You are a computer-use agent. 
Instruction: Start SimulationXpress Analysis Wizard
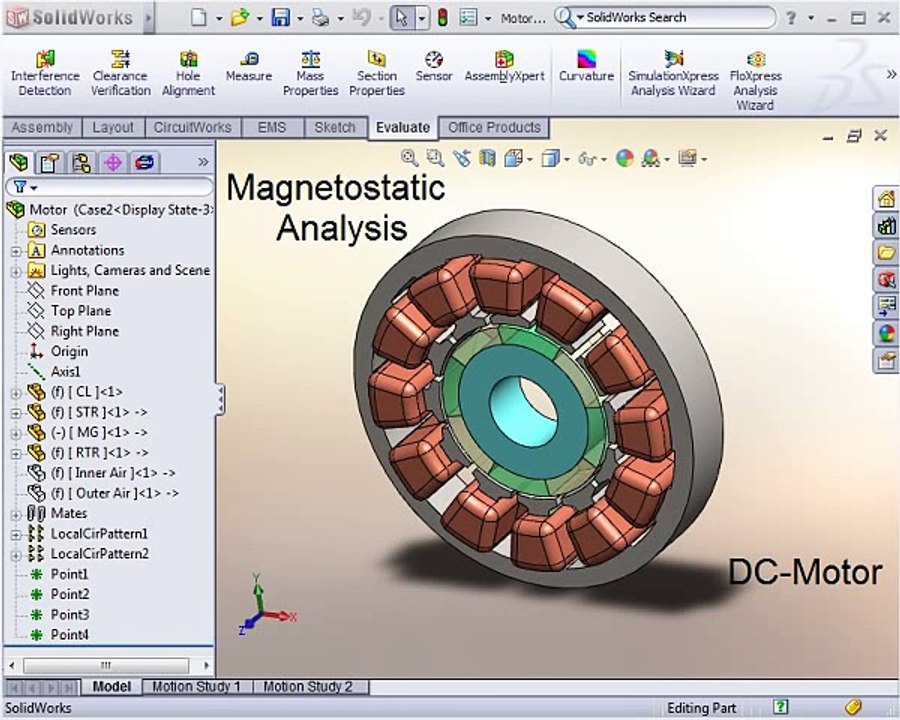point(673,73)
